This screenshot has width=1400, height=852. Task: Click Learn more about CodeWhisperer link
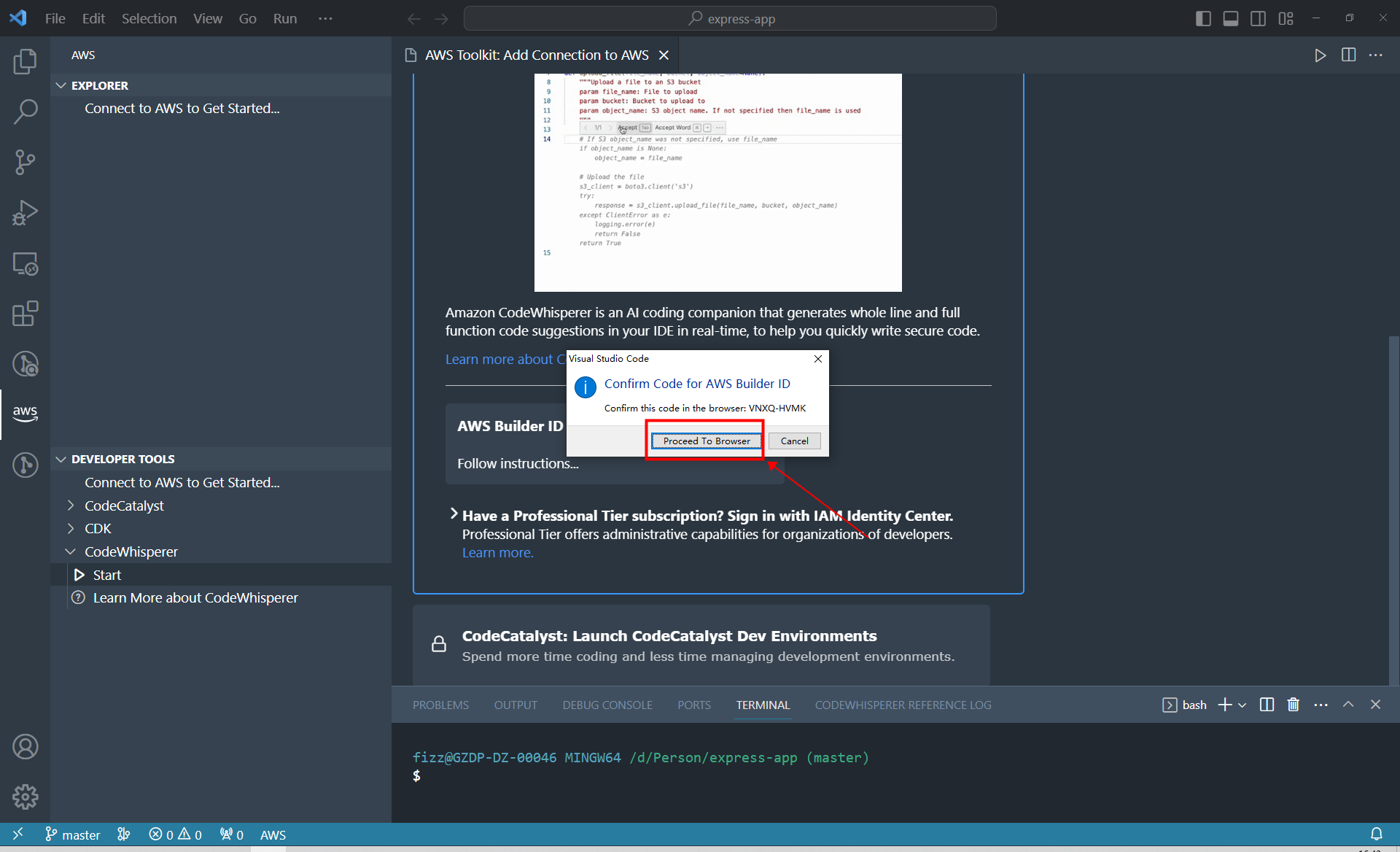(196, 597)
